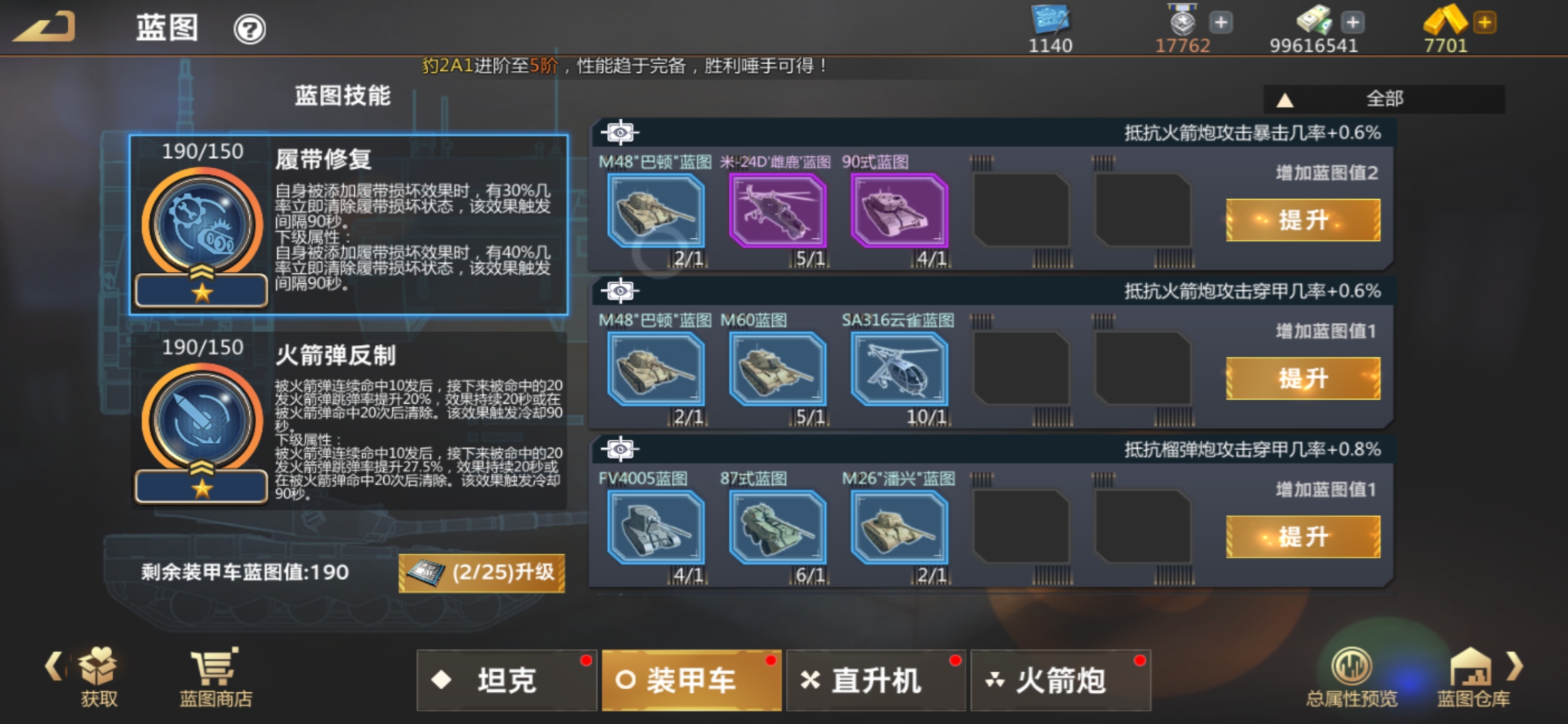Viewport: 1568px width, 724px height.
Task: Click the (2/25)升级 upgrade button
Action: click(x=482, y=572)
